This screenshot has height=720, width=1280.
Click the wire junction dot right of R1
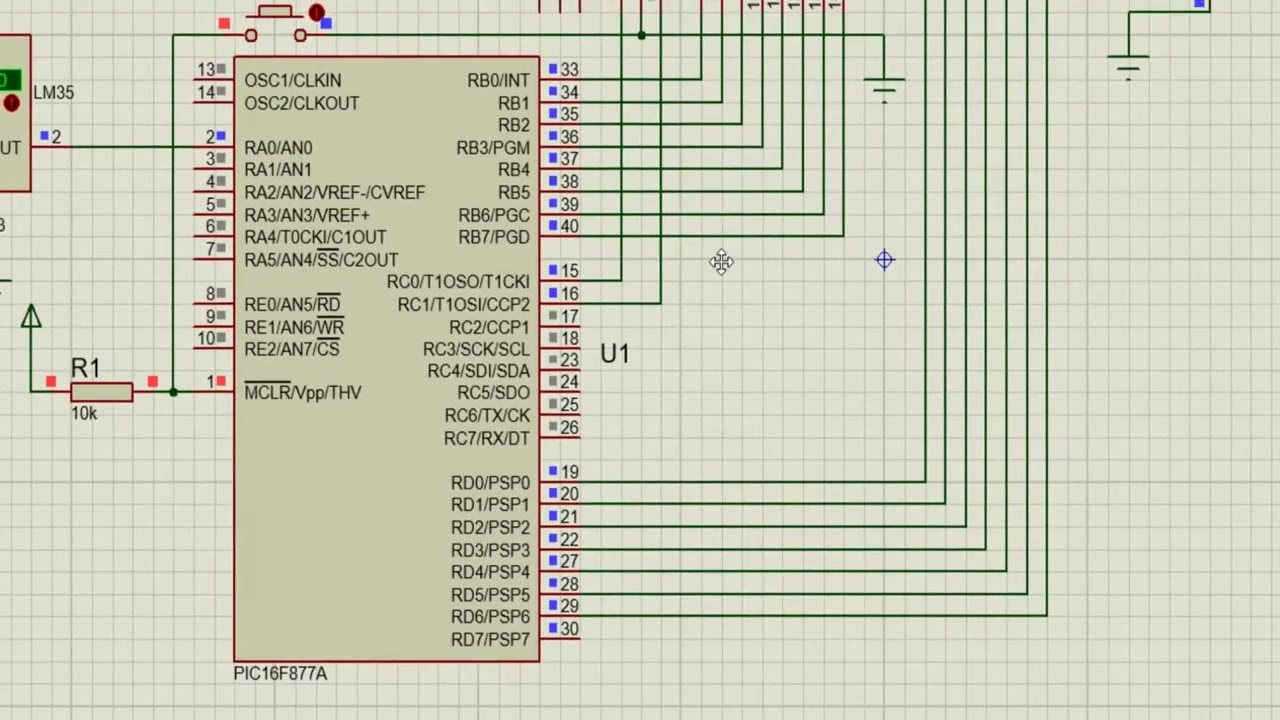click(x=173, y=392)
